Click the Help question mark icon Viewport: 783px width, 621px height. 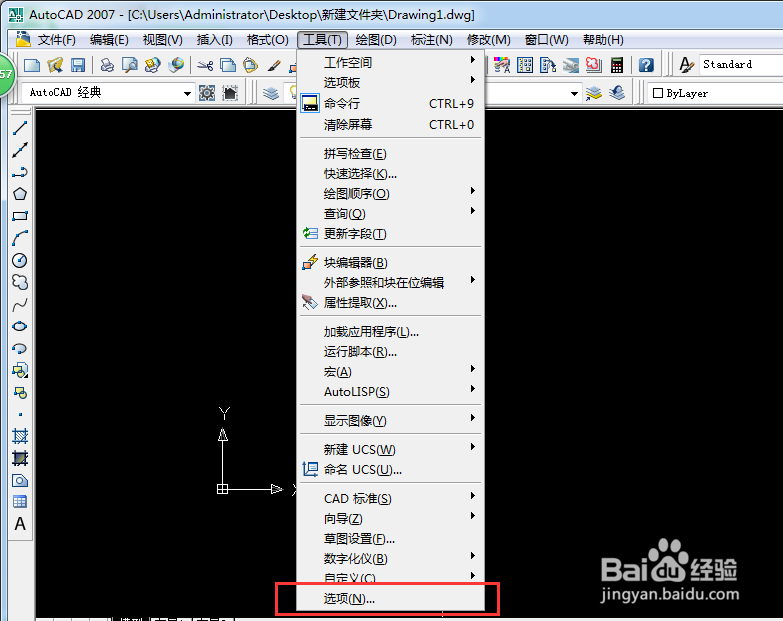[646, 65]
